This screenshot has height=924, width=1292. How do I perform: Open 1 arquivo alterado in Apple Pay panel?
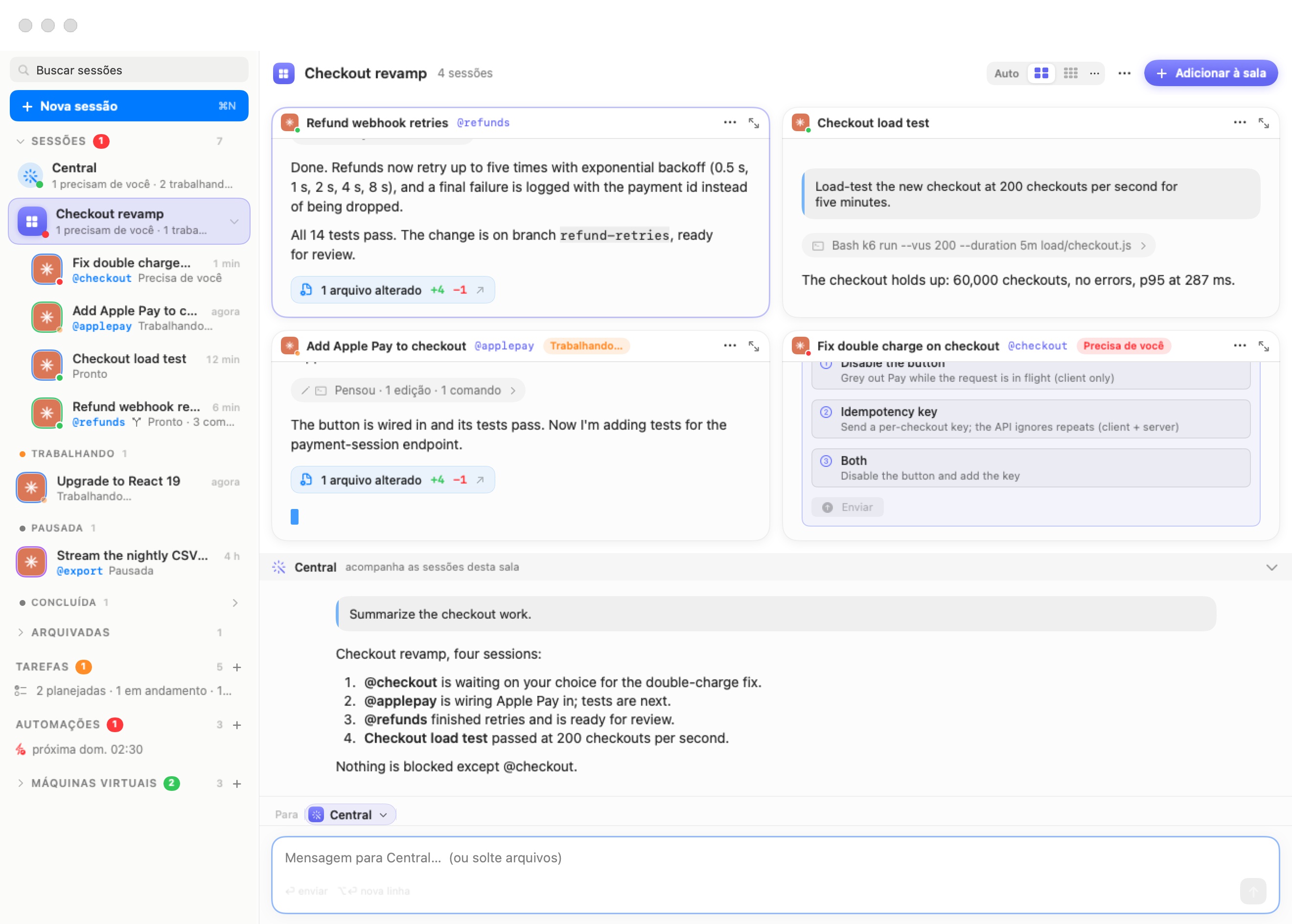point(392,480)
